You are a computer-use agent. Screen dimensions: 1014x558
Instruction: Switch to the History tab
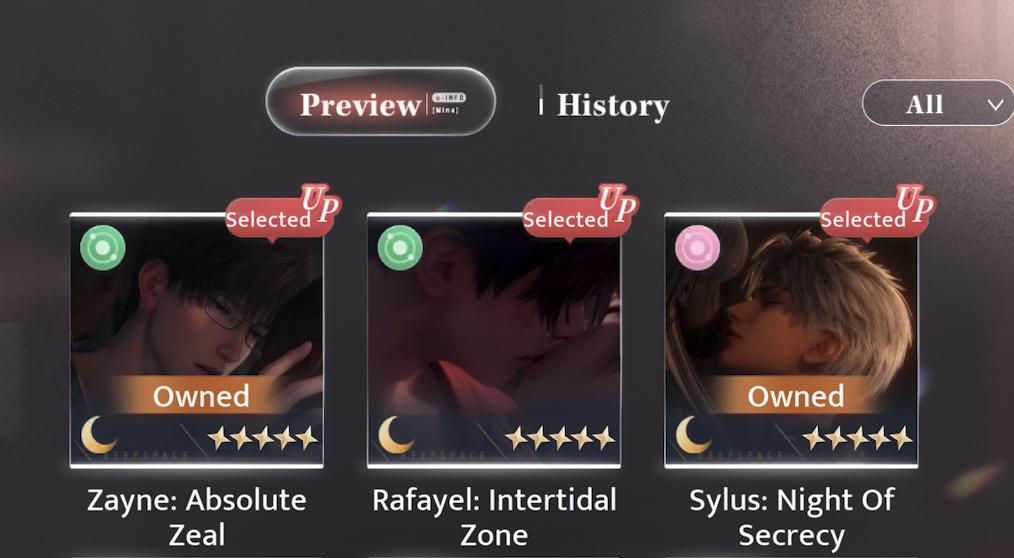click(x=613, y=105)
